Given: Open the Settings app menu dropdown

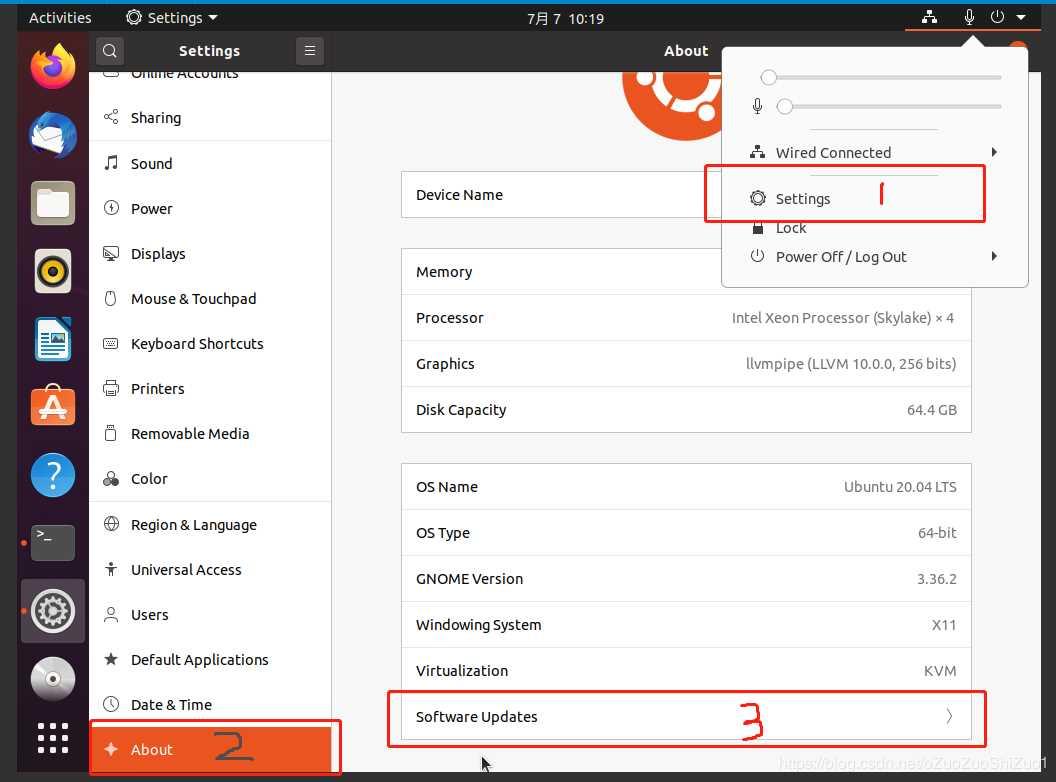Looking at the screenshot, I should (x=172, y=18).
